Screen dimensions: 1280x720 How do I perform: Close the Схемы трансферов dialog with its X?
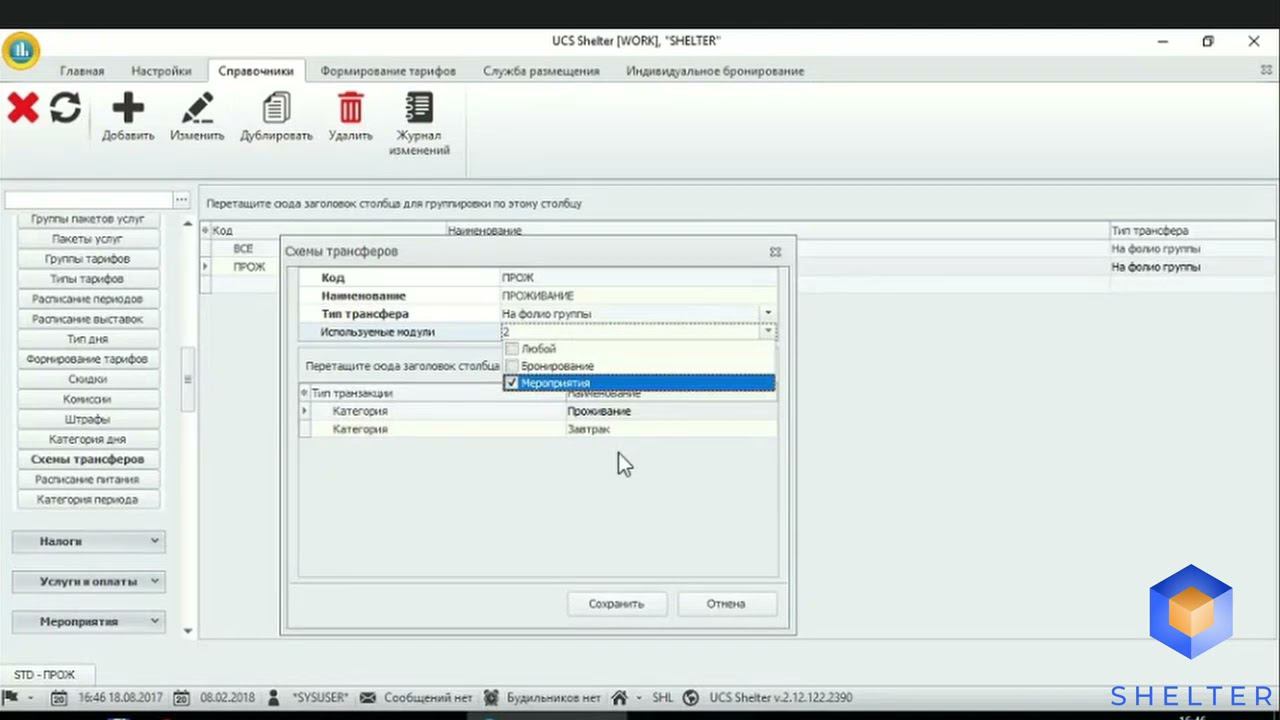[775, 252]
